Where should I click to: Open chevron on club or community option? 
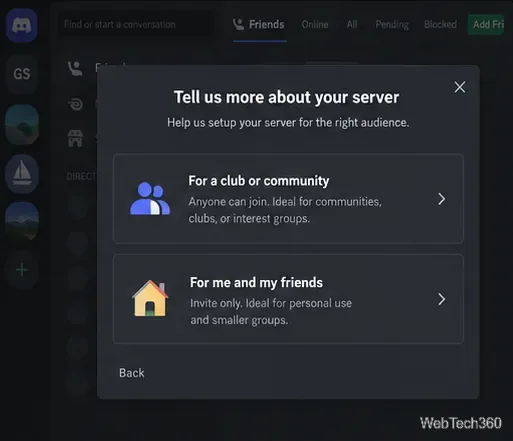[x=442, y=199]
